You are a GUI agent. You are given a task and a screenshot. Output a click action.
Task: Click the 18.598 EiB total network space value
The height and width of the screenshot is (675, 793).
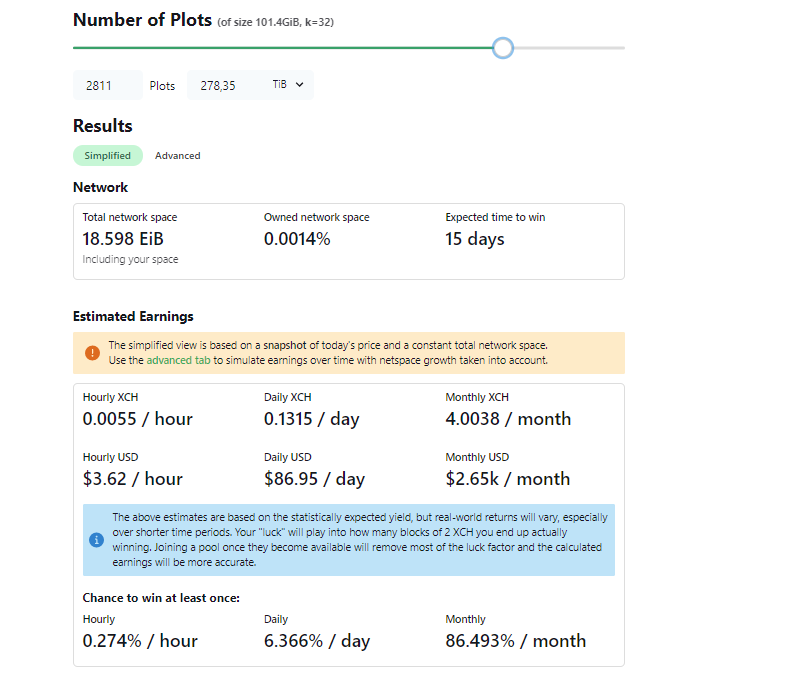122,239
